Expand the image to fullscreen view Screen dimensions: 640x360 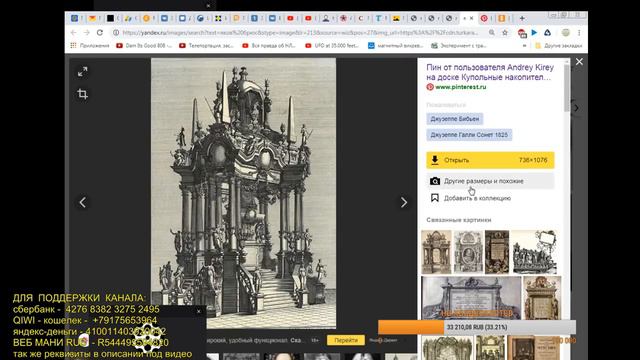82,72
